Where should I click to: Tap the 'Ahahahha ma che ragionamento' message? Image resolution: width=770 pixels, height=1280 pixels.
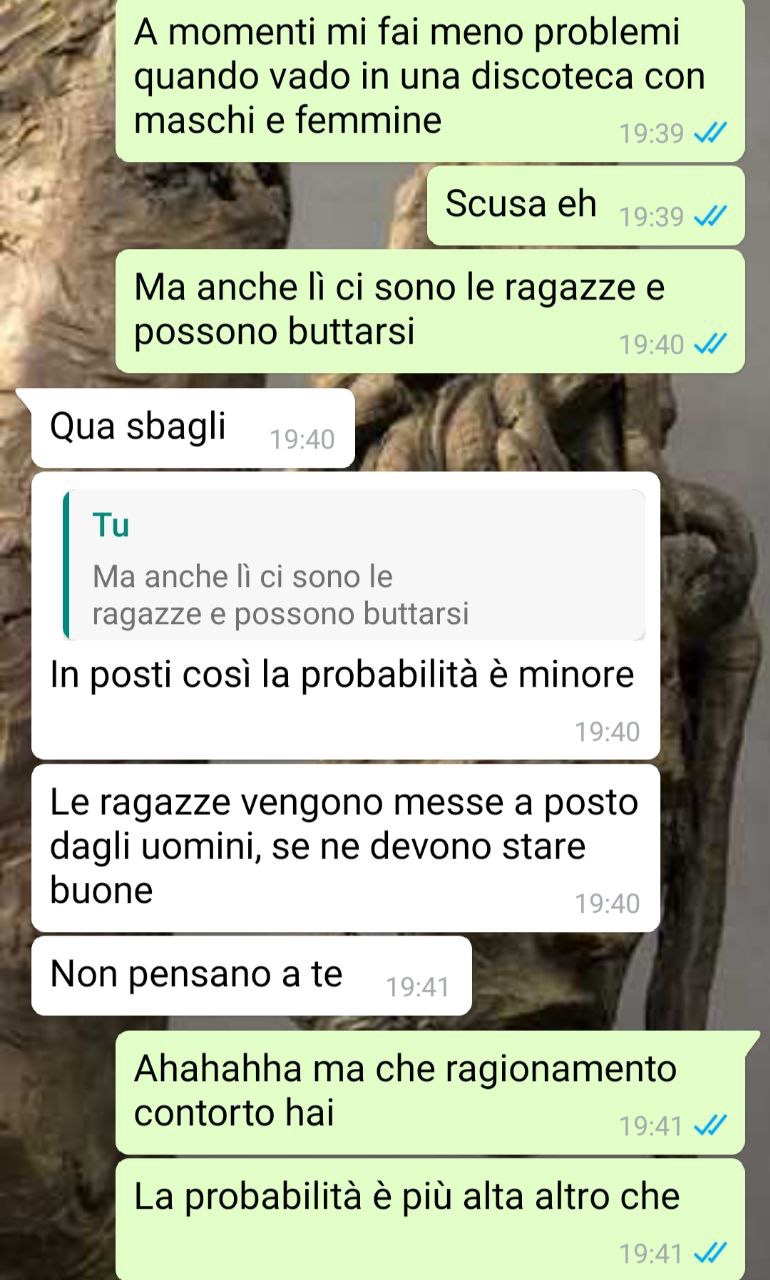pos(430,1093)
